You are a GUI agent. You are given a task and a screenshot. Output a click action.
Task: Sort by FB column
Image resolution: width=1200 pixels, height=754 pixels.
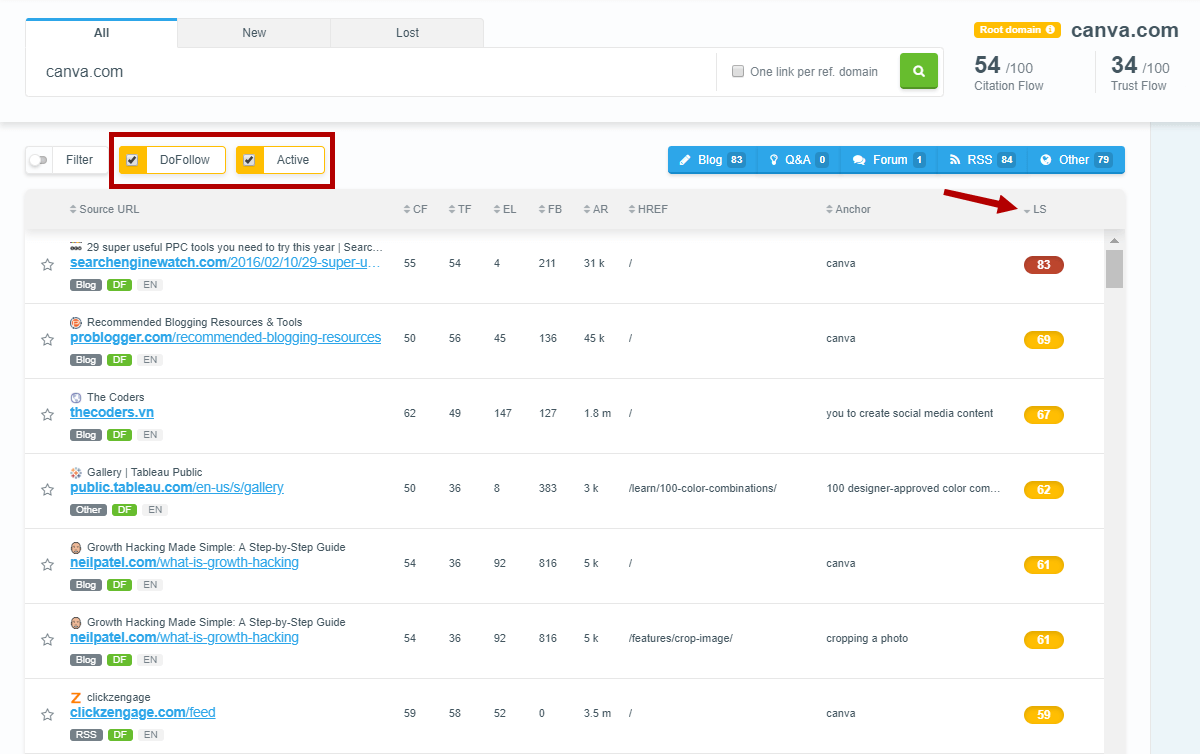point(549,209)
